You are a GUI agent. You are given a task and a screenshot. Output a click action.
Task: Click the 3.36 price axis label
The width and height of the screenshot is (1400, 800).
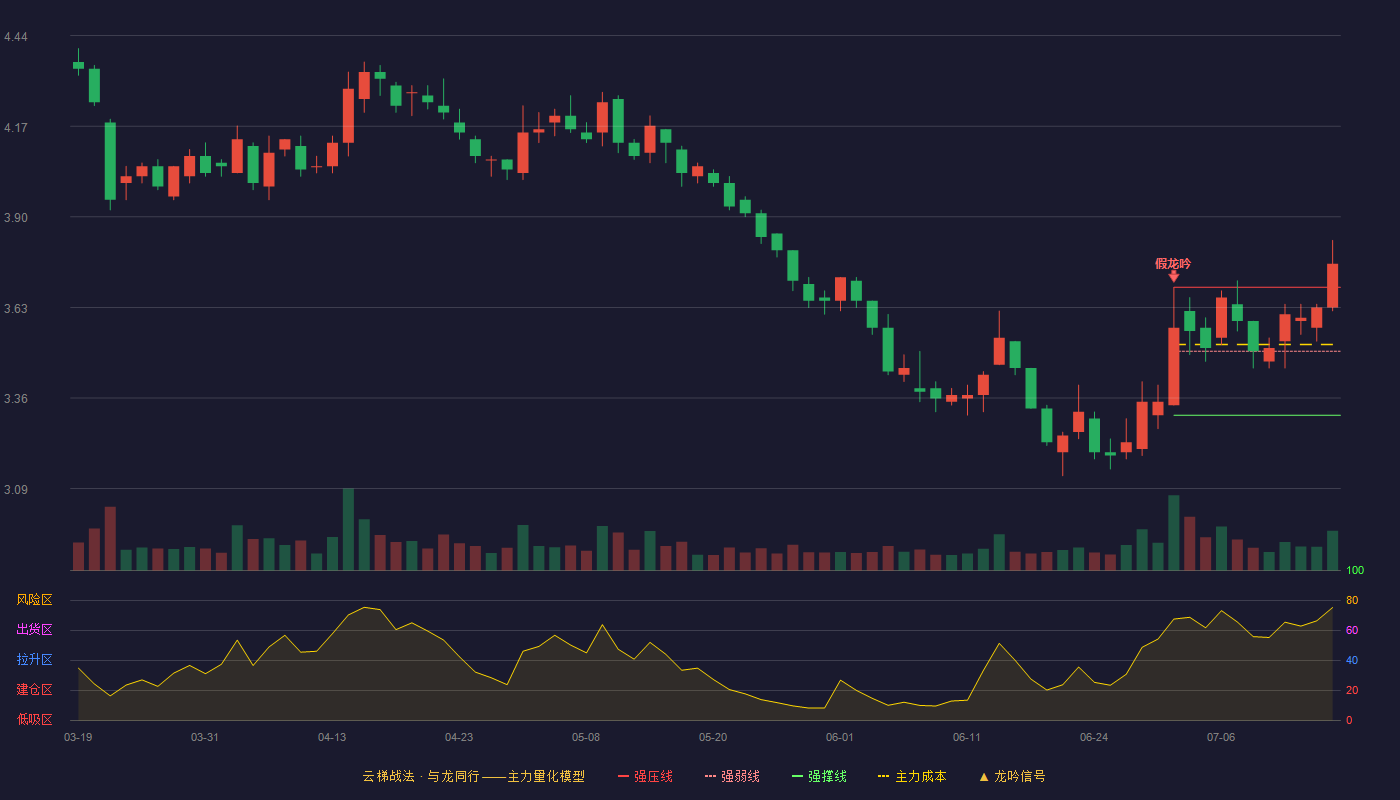click(x=16, y=399)
